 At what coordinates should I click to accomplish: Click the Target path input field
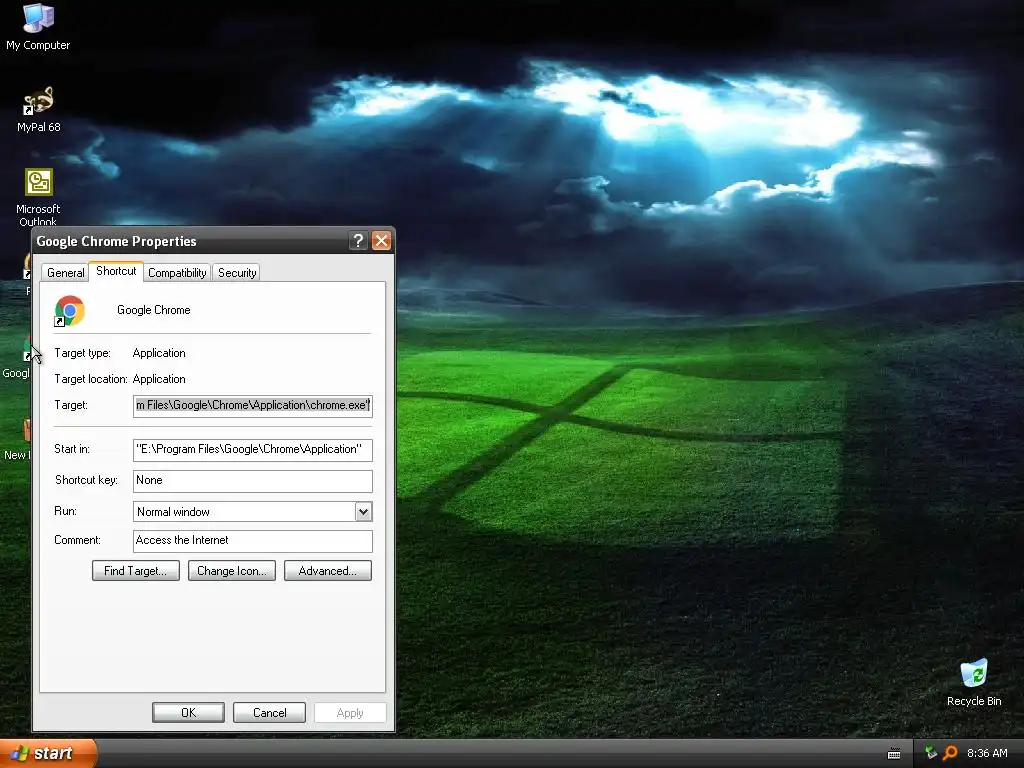point(253,406)
